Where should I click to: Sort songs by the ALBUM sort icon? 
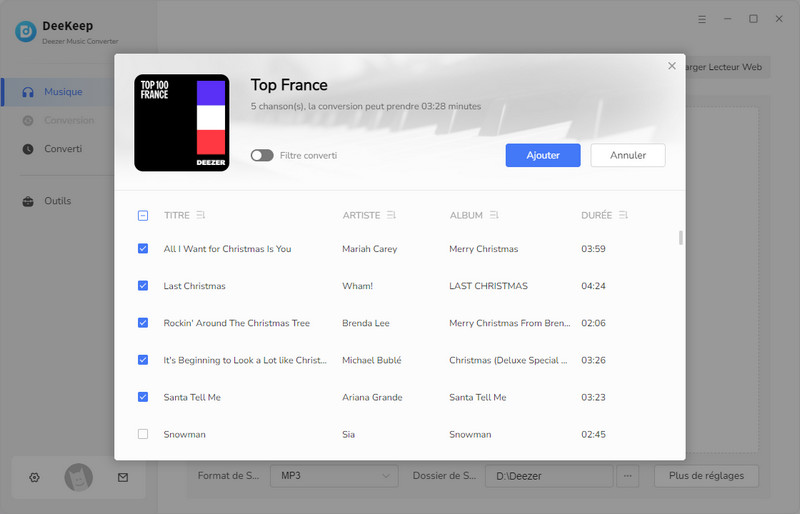pos(493,215)
